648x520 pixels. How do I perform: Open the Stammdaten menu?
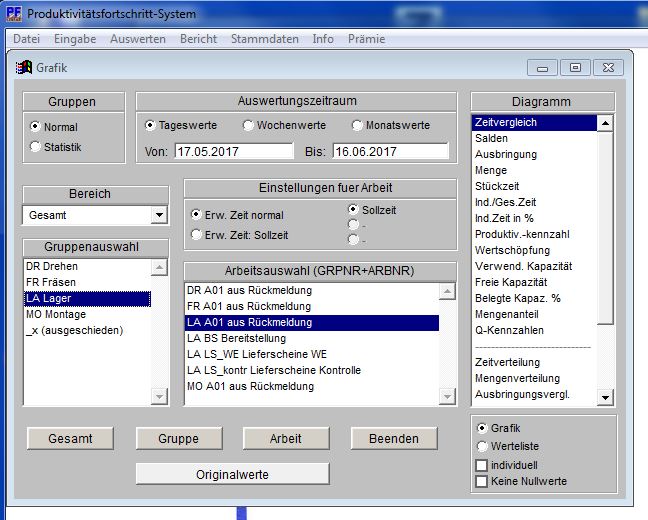[264, 39]
